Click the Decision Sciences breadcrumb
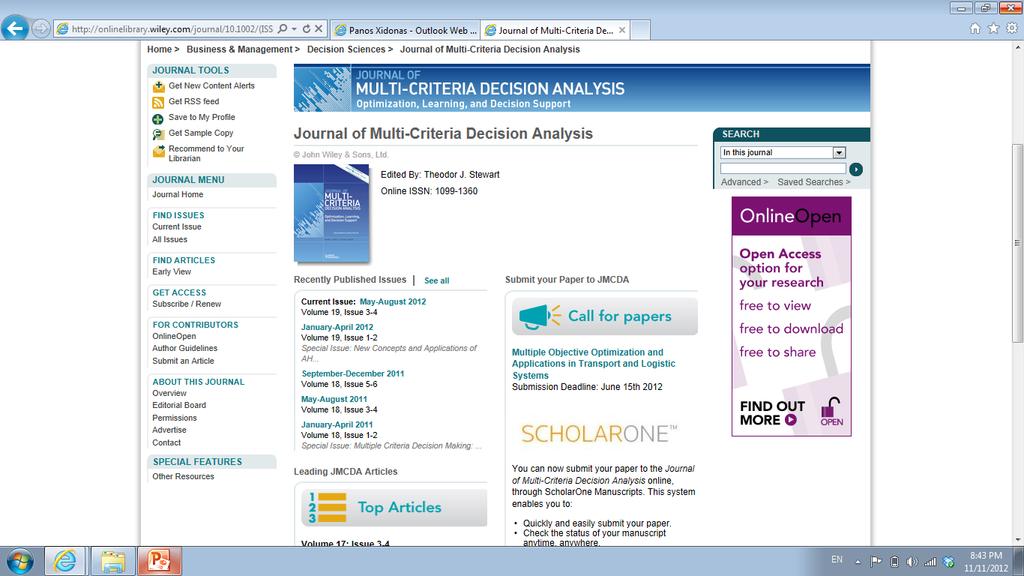This screenshot has height=576, width=1024. pyautogui.click(x=346, y=50)
